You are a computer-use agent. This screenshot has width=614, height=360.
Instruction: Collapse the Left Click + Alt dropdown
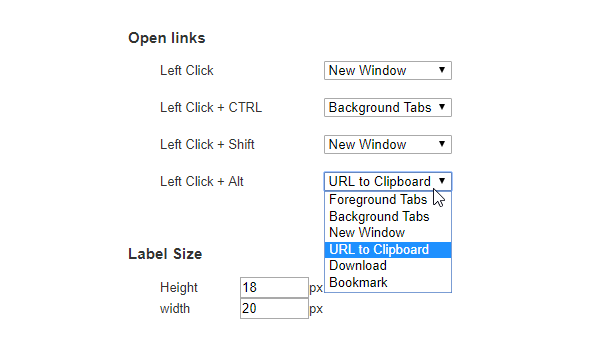coord(388,181)
